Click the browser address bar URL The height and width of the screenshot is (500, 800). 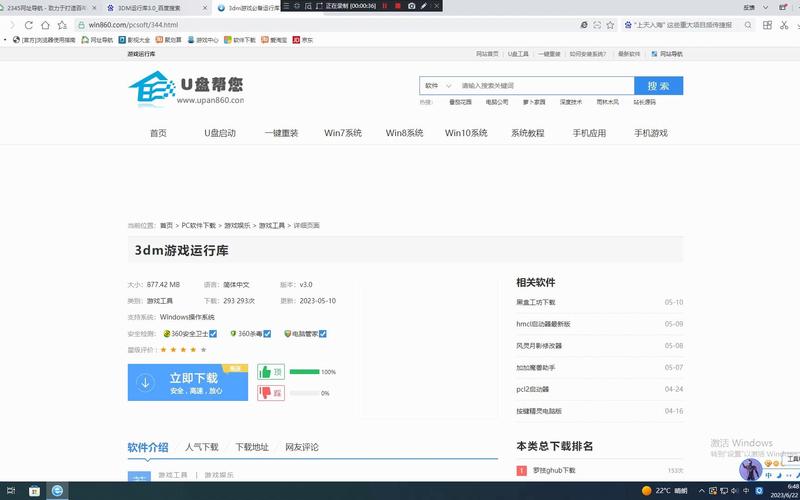[134, 25]
